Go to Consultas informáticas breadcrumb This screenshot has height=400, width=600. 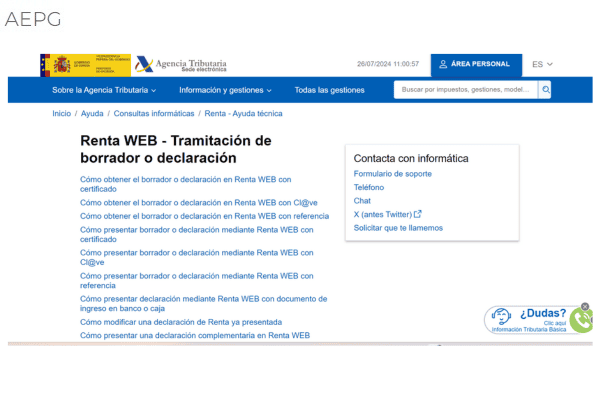[154, 114]
